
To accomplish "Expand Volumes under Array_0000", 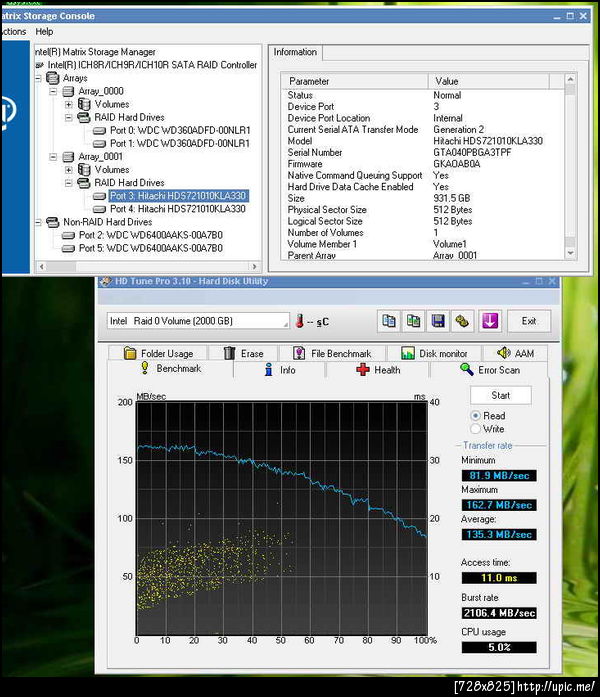I will click(68, 104).
